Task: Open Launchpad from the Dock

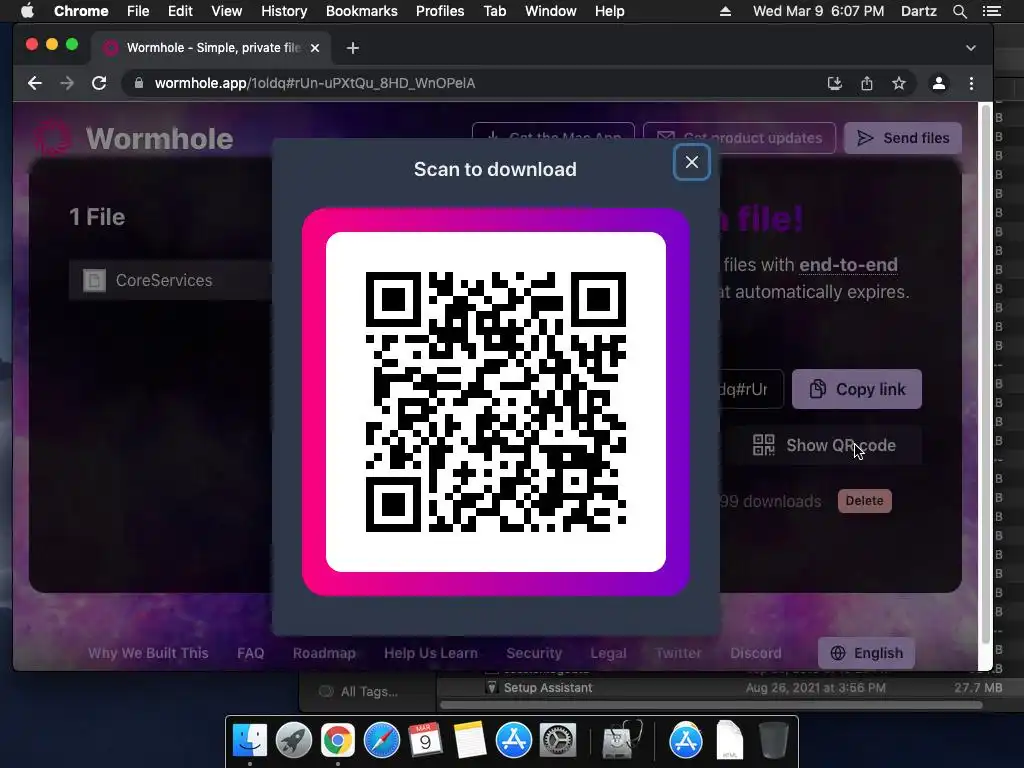Action: [294, 741]
